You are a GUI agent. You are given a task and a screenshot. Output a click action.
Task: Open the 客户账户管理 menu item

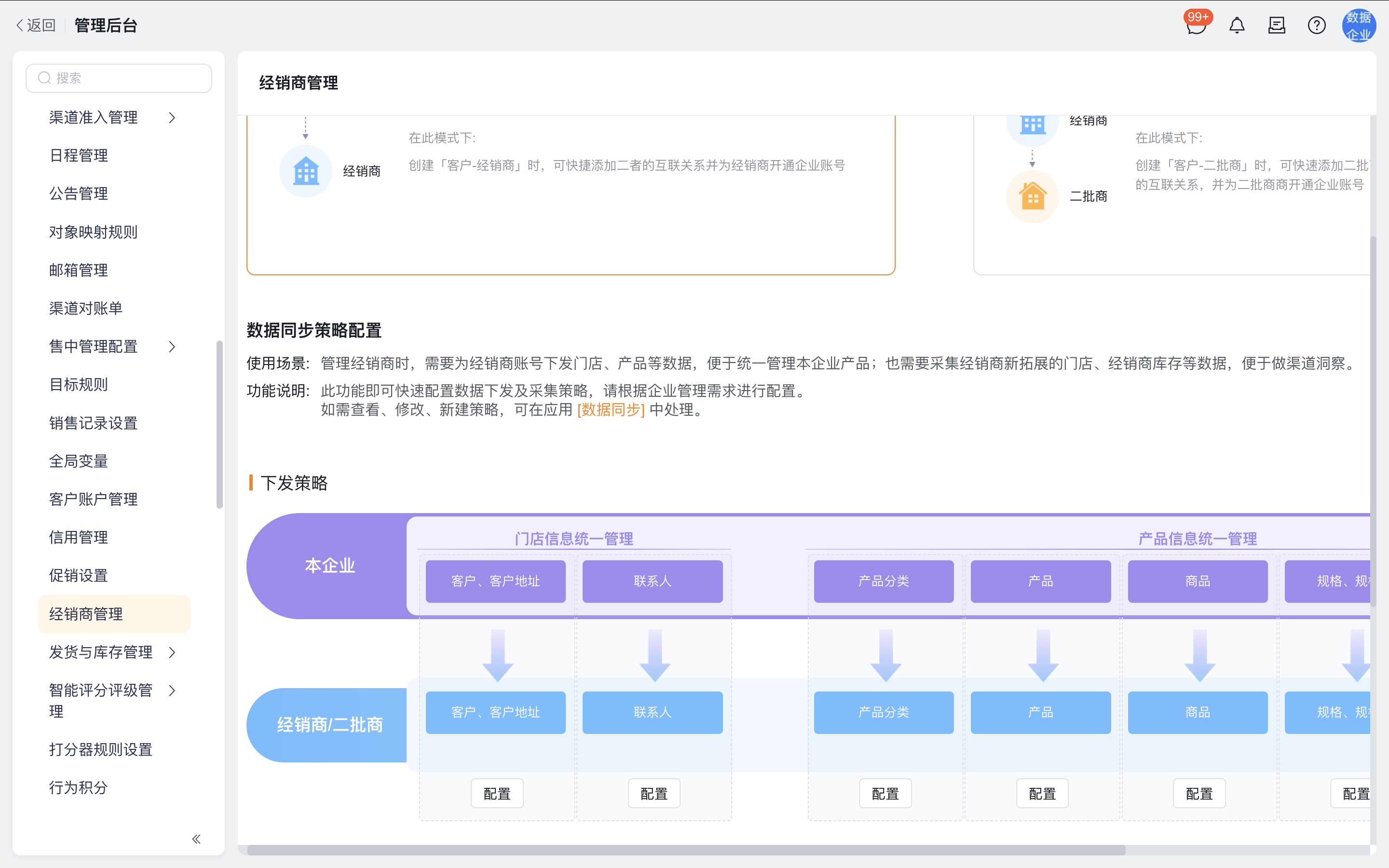(x=114, y=499)
